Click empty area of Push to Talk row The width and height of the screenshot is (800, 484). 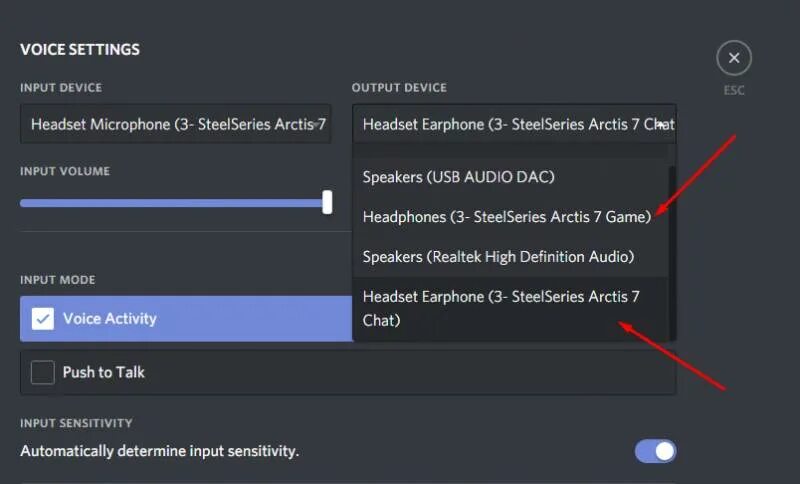(400, 372)
